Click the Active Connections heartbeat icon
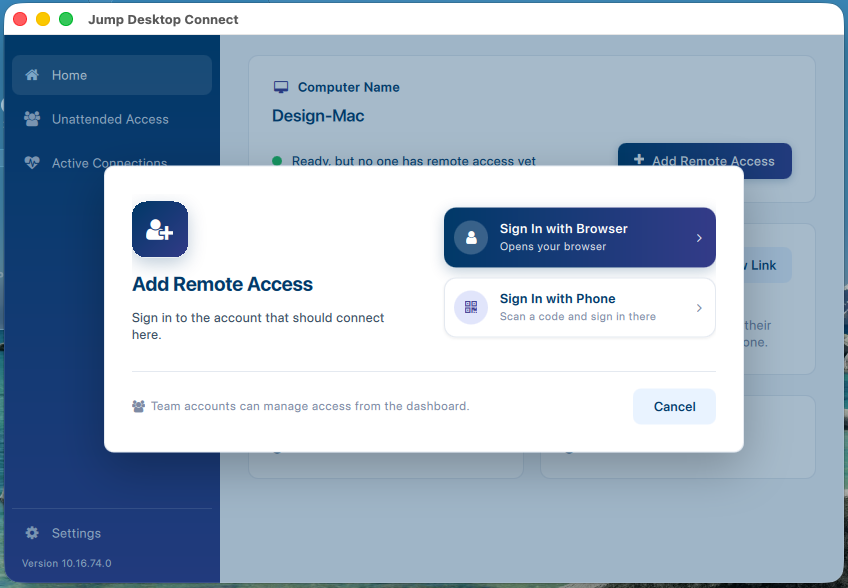Screen dimensions: 848x588 coord(32,162)
